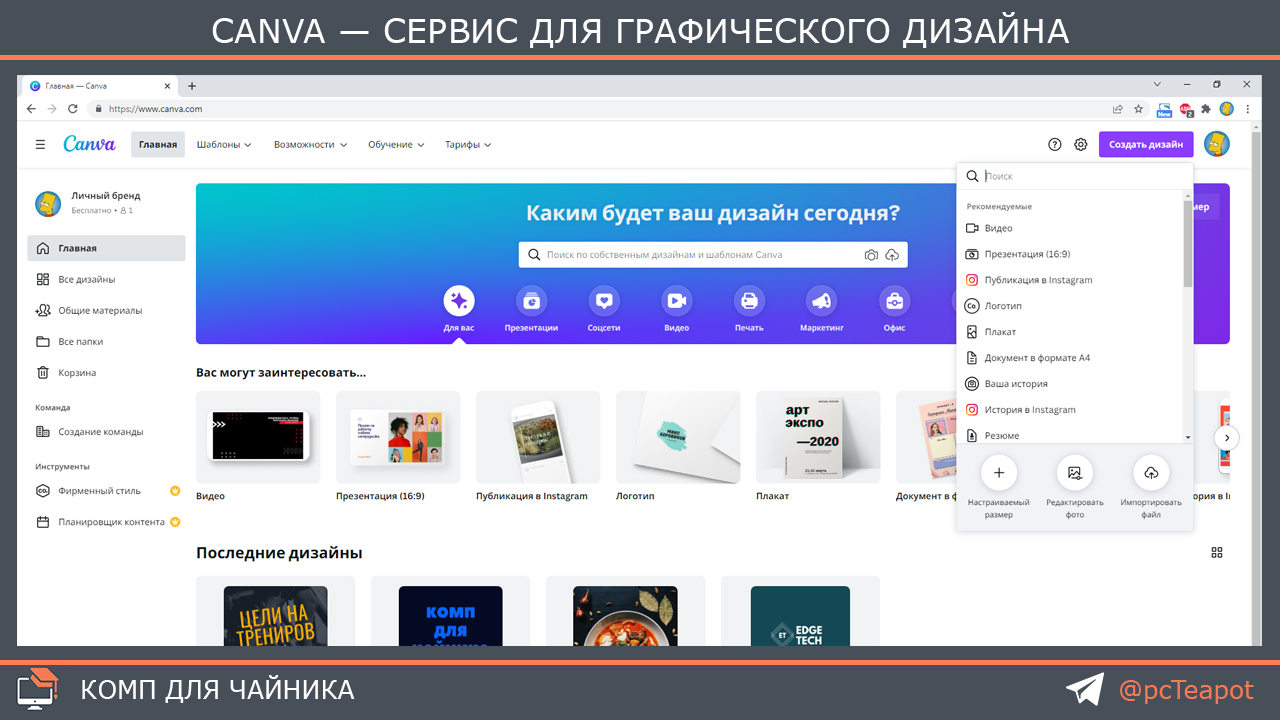1280x720 pixels.
Task: Select the Для вас category icon
Action: pyautogui.click(x=459, y=300)
